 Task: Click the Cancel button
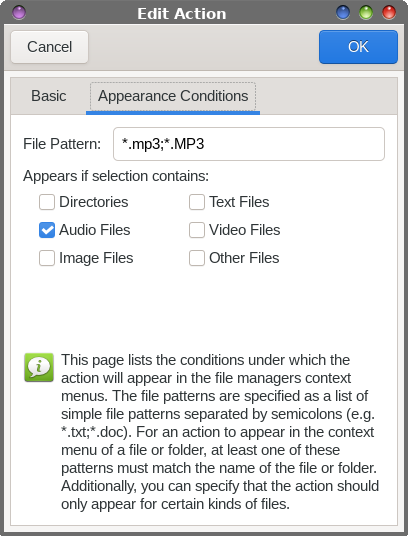tap(50, 47)
